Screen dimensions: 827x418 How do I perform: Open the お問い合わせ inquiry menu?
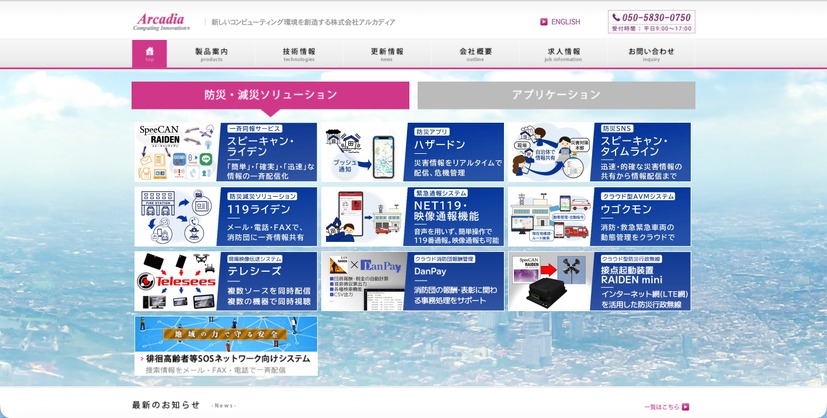(x=651, y=54)
